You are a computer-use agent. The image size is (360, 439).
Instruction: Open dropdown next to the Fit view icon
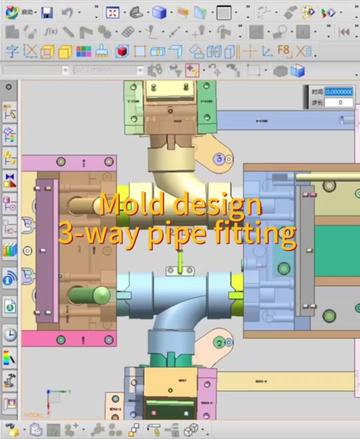click(x=124, y=13)
